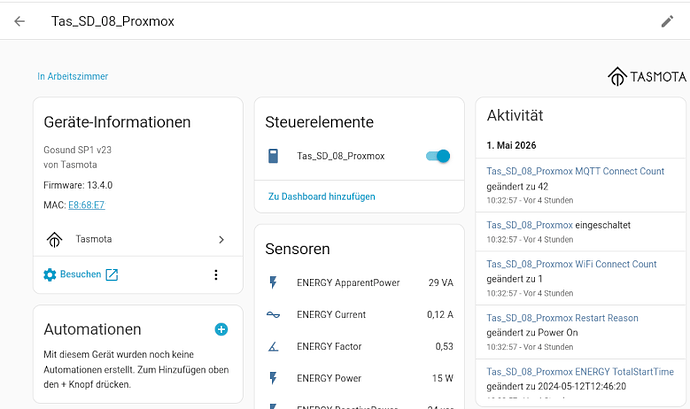Click the 1. Mai 2026 date header
Image resolution: width=690 pixels, height=409 pixels.
(x=511, y=145)
